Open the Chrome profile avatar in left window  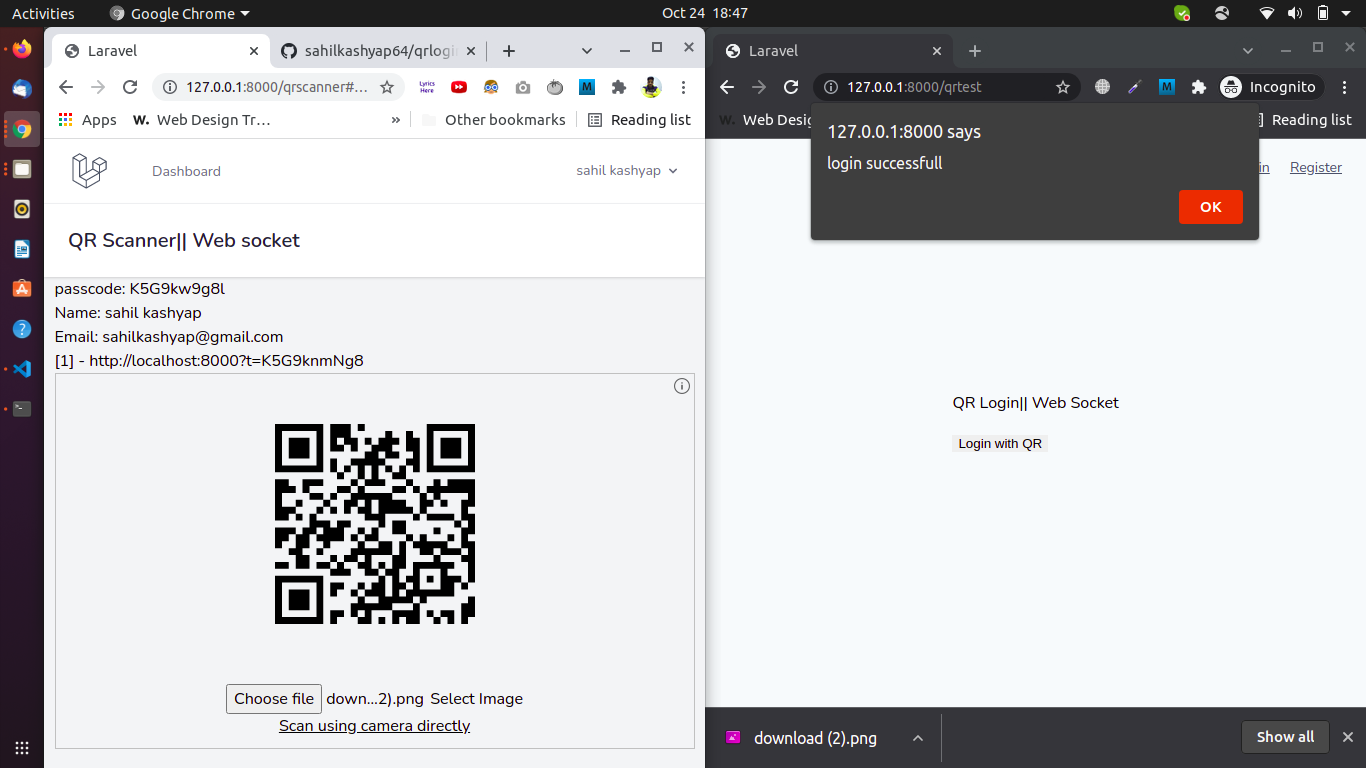[x=651, y=87]
